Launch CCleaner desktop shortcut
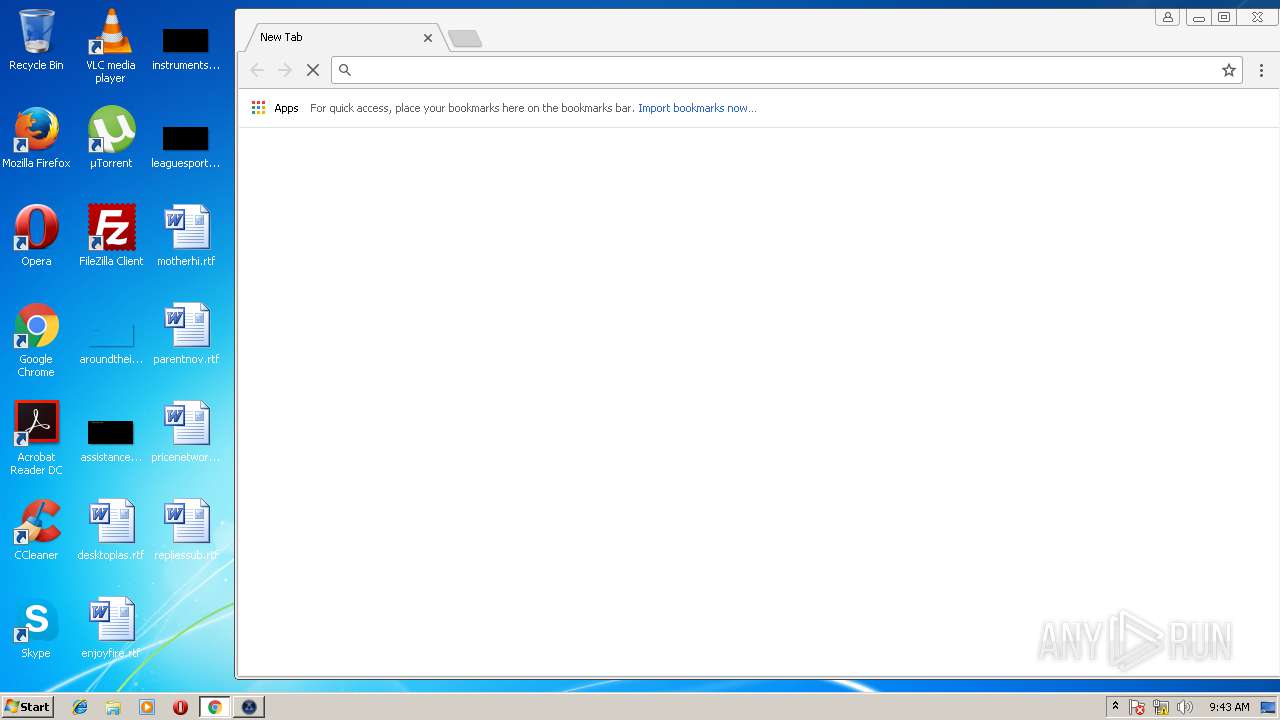The width and height of the screenshot is (1280, 720). pos(36,530)
